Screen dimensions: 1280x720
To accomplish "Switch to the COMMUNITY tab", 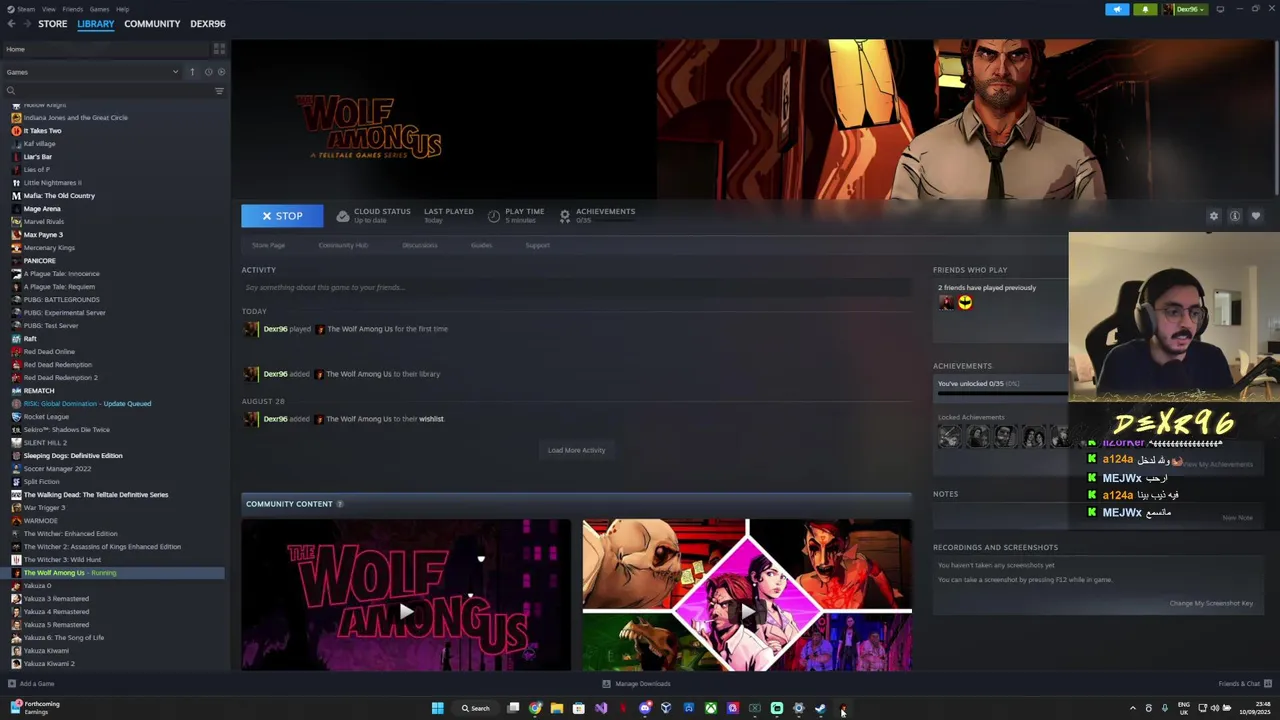I will (x=152, y=24).
